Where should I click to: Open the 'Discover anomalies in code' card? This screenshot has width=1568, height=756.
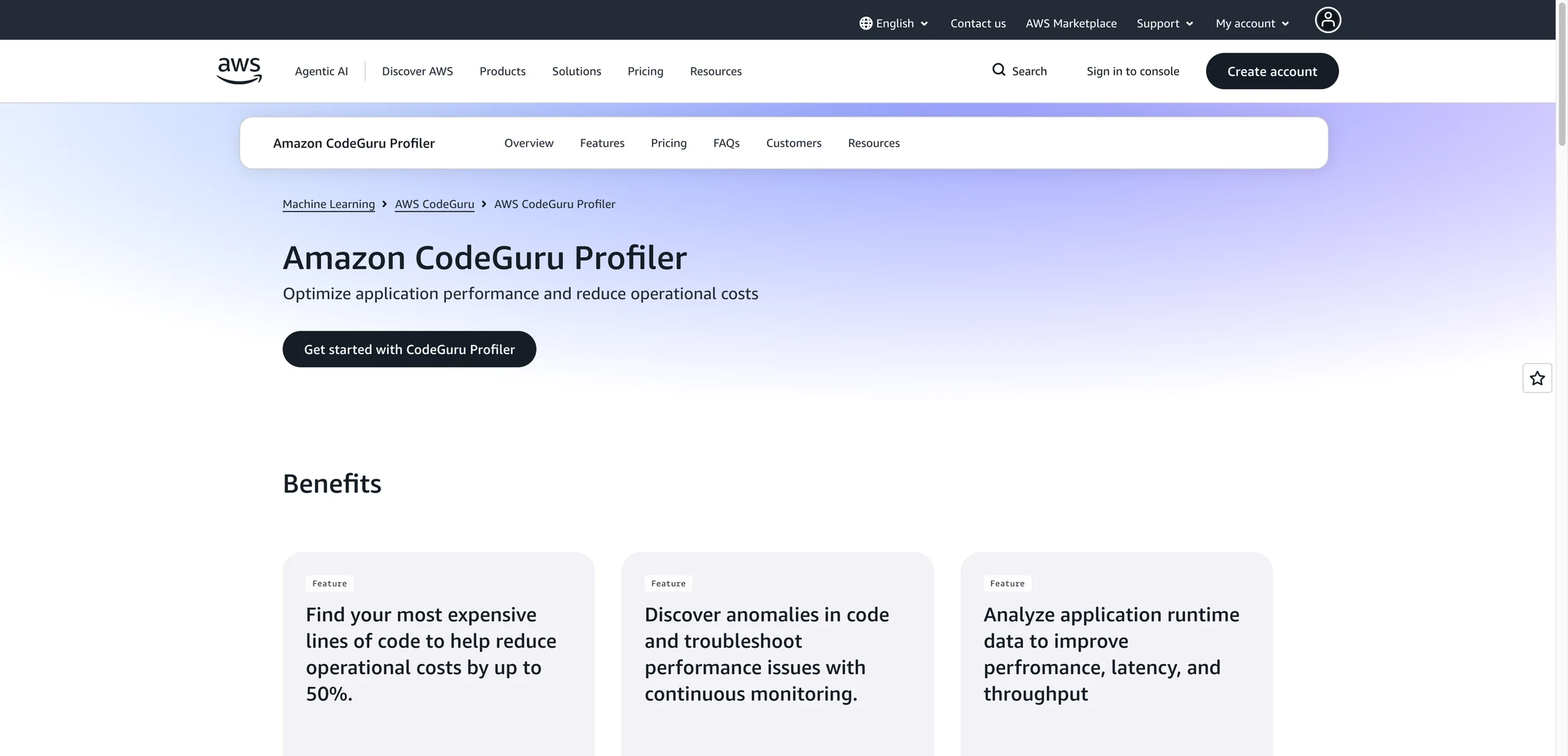coord(778,653)
